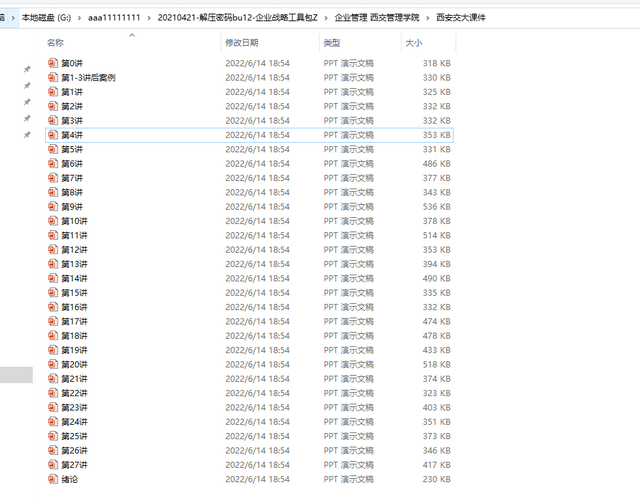Click the file icon for 绪论
The image size is (640, 502).
point(53,479)
